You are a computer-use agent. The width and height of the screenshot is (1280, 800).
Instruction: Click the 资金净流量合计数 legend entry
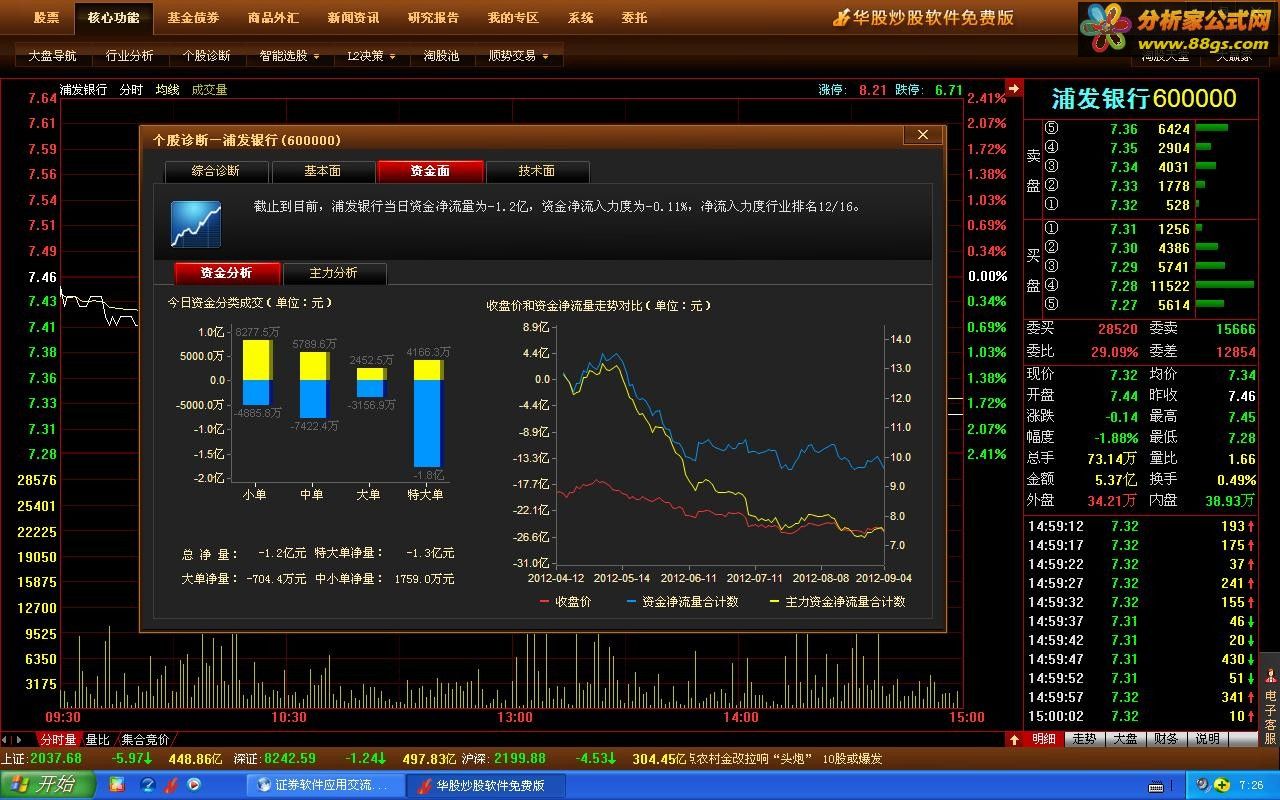[x=683, y=602]
